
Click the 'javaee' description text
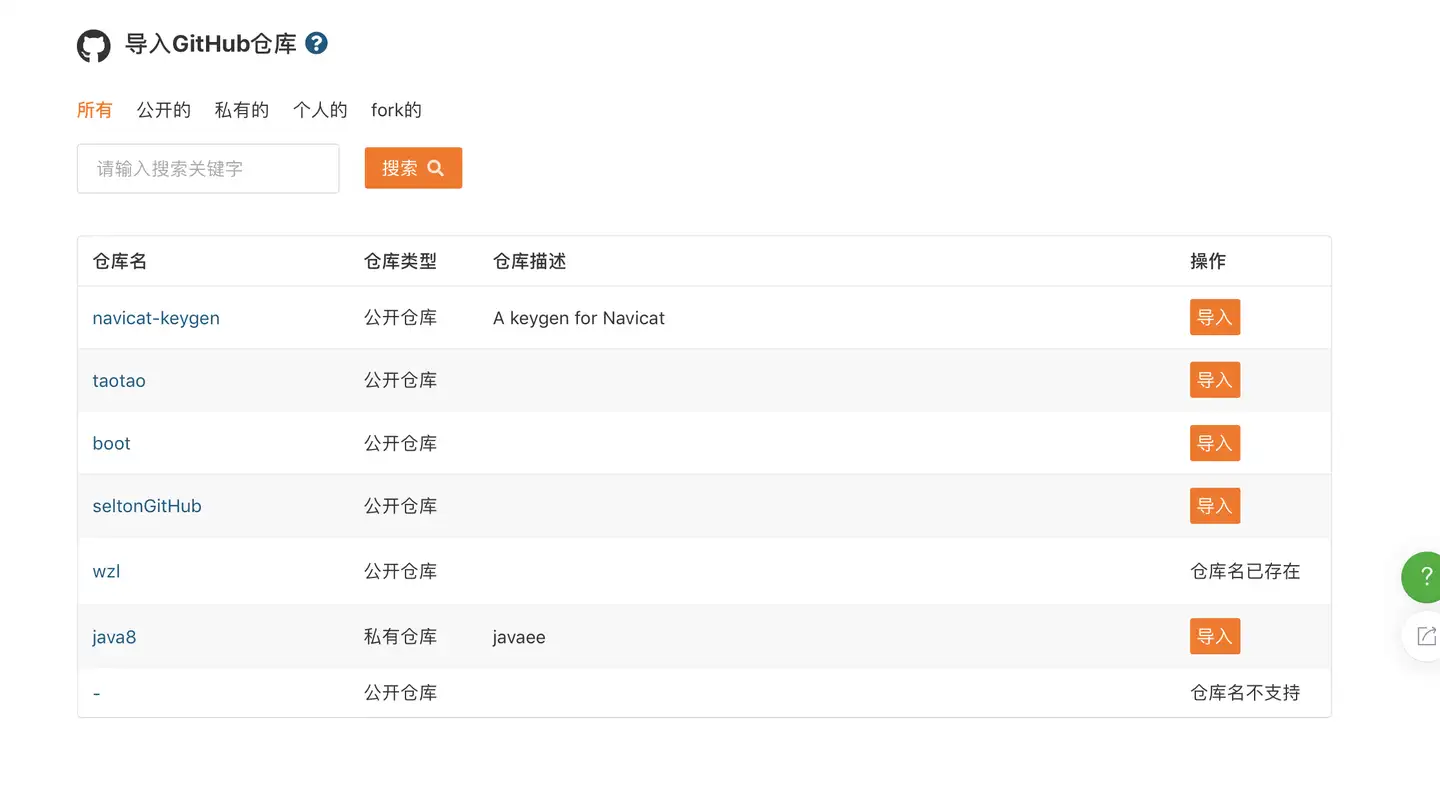[519, 637]
